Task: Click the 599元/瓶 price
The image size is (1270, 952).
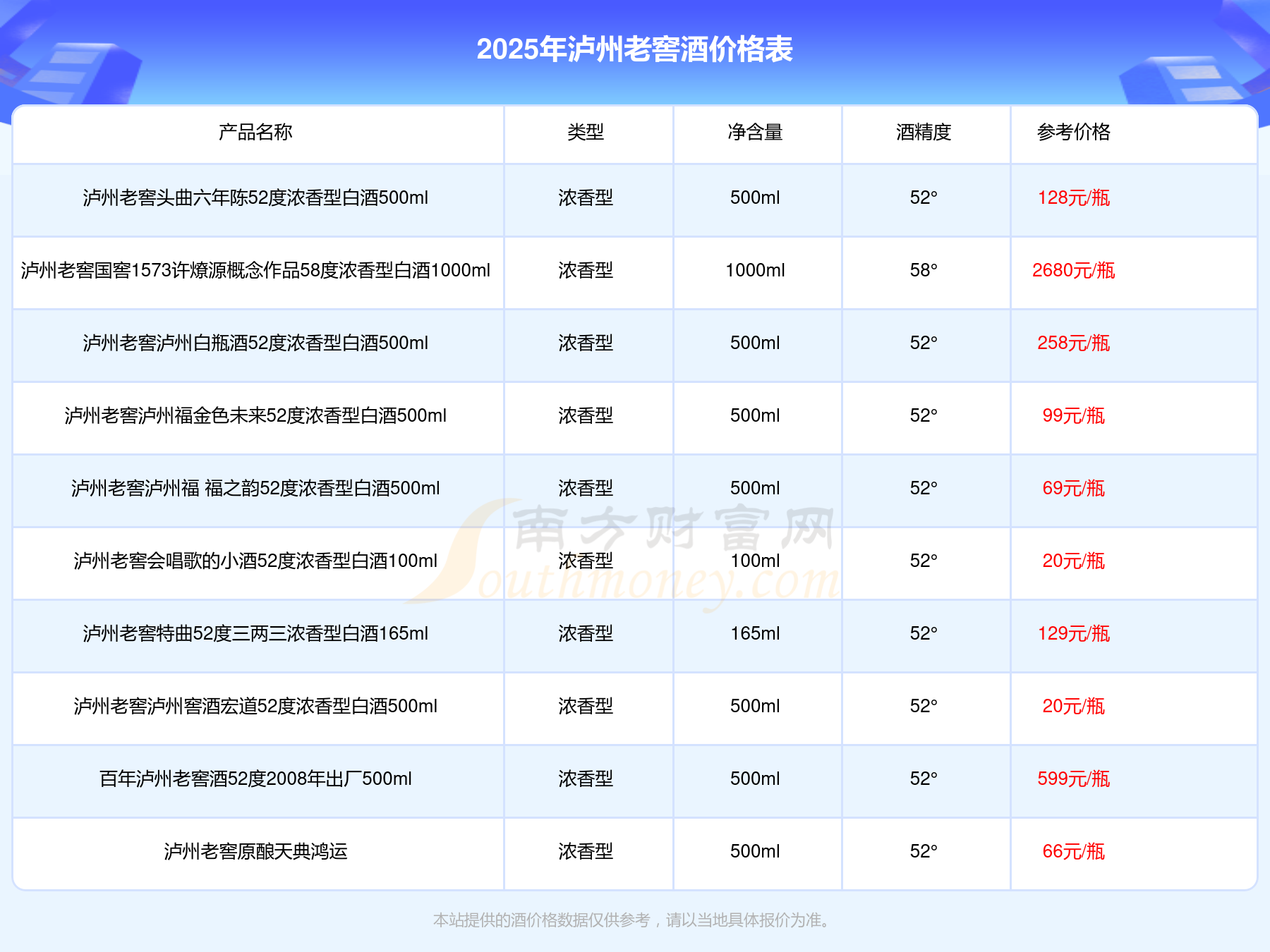Action: (1074, 779)
